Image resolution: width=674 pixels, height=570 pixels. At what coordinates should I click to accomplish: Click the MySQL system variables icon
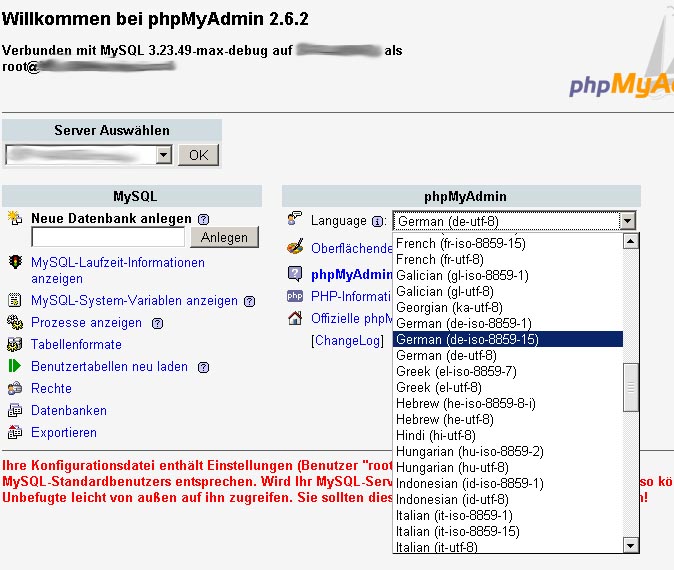coord(15,300)
